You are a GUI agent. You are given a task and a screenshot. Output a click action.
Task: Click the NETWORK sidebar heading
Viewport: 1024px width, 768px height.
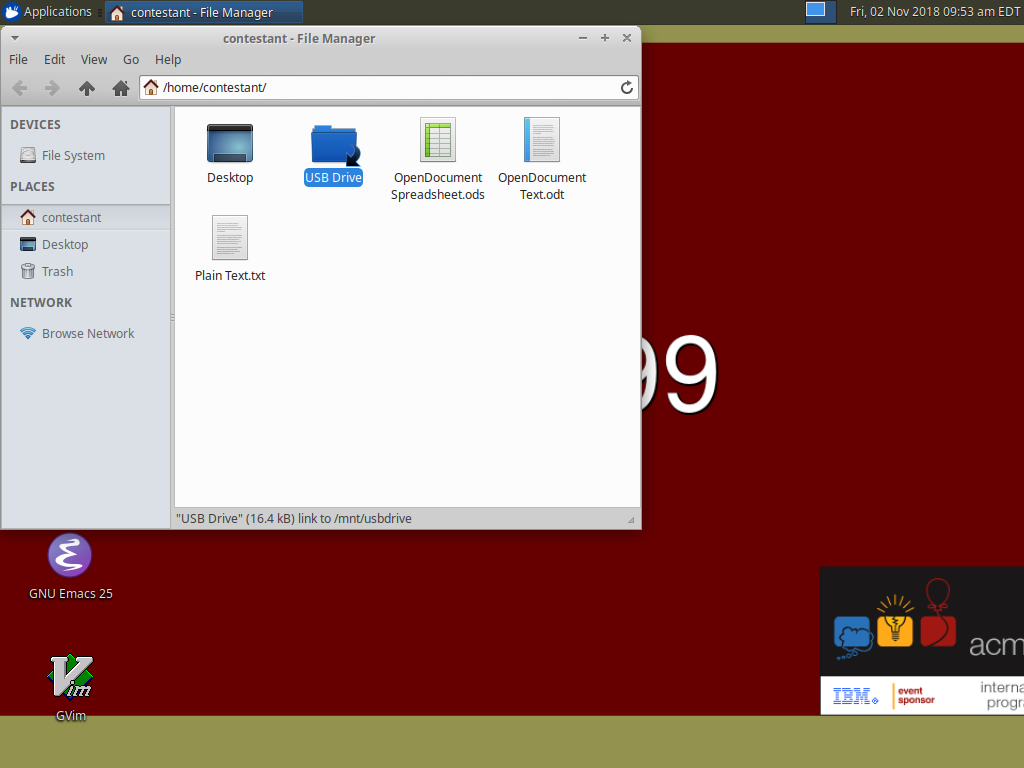point(41,302)
